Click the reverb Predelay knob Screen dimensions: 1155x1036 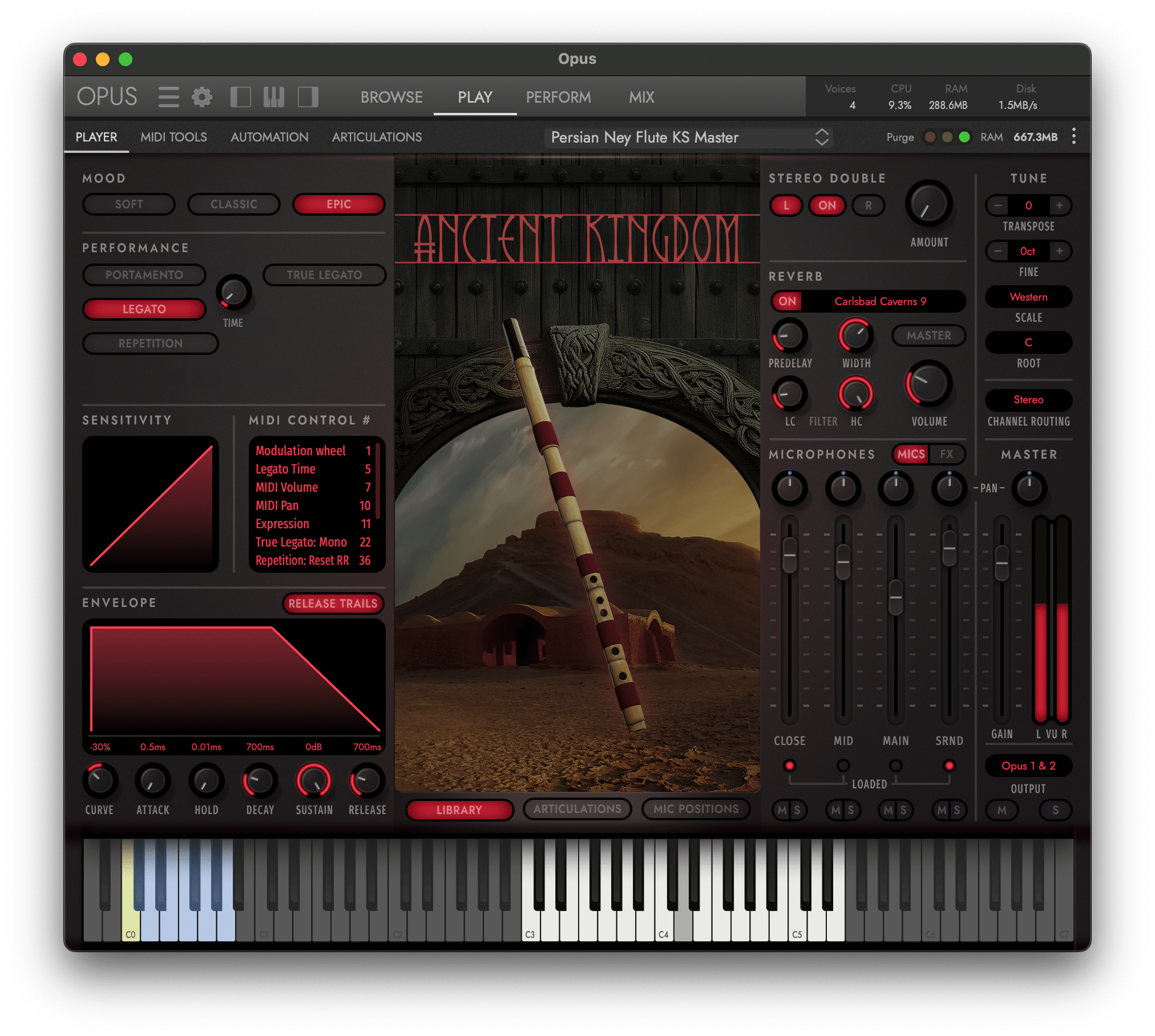[x=789, y=335]
